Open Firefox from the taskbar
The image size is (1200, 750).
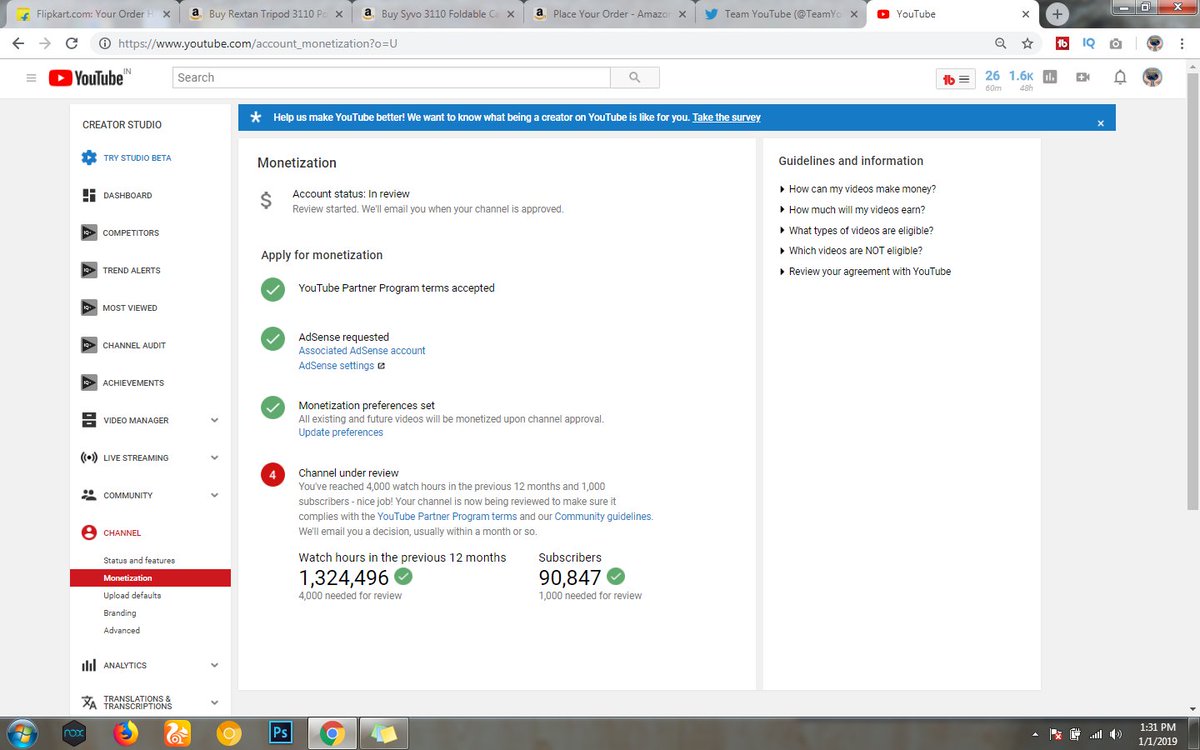(x=125, y=733)
